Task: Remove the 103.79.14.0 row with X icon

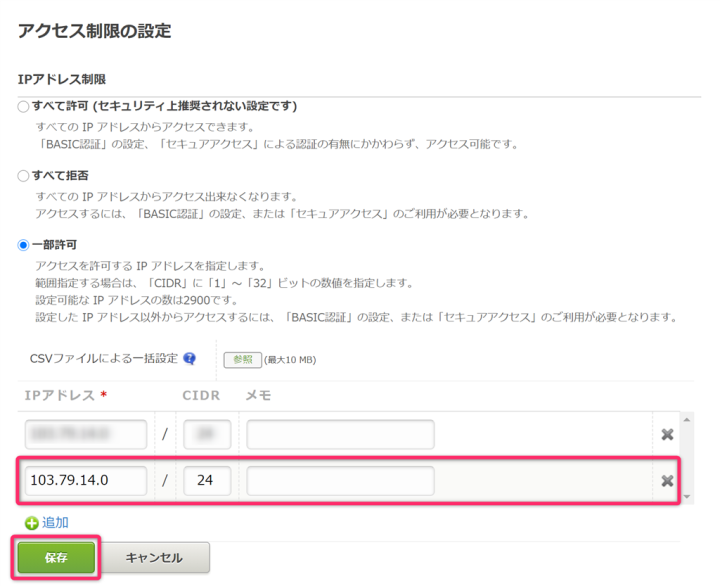Action: point(667,481)
